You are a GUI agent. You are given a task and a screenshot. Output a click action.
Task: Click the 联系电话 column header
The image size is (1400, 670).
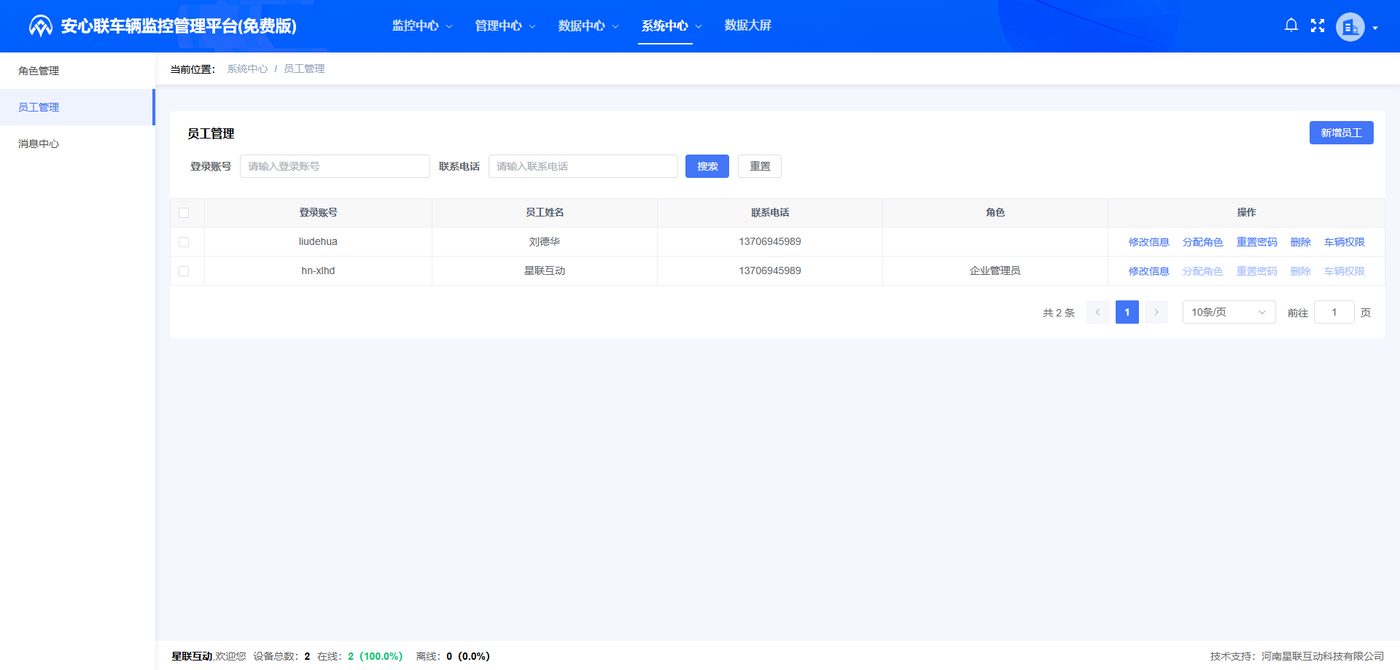(x=770, y=213)
